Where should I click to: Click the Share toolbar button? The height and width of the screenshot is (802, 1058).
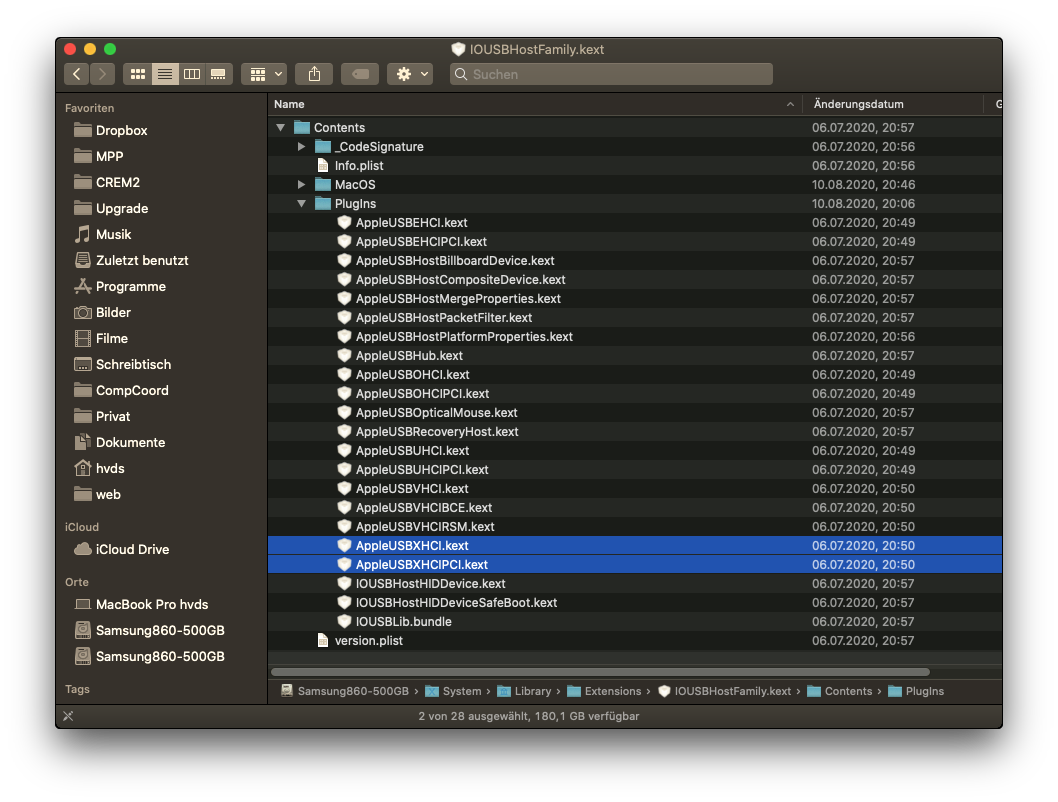[314, 74]
